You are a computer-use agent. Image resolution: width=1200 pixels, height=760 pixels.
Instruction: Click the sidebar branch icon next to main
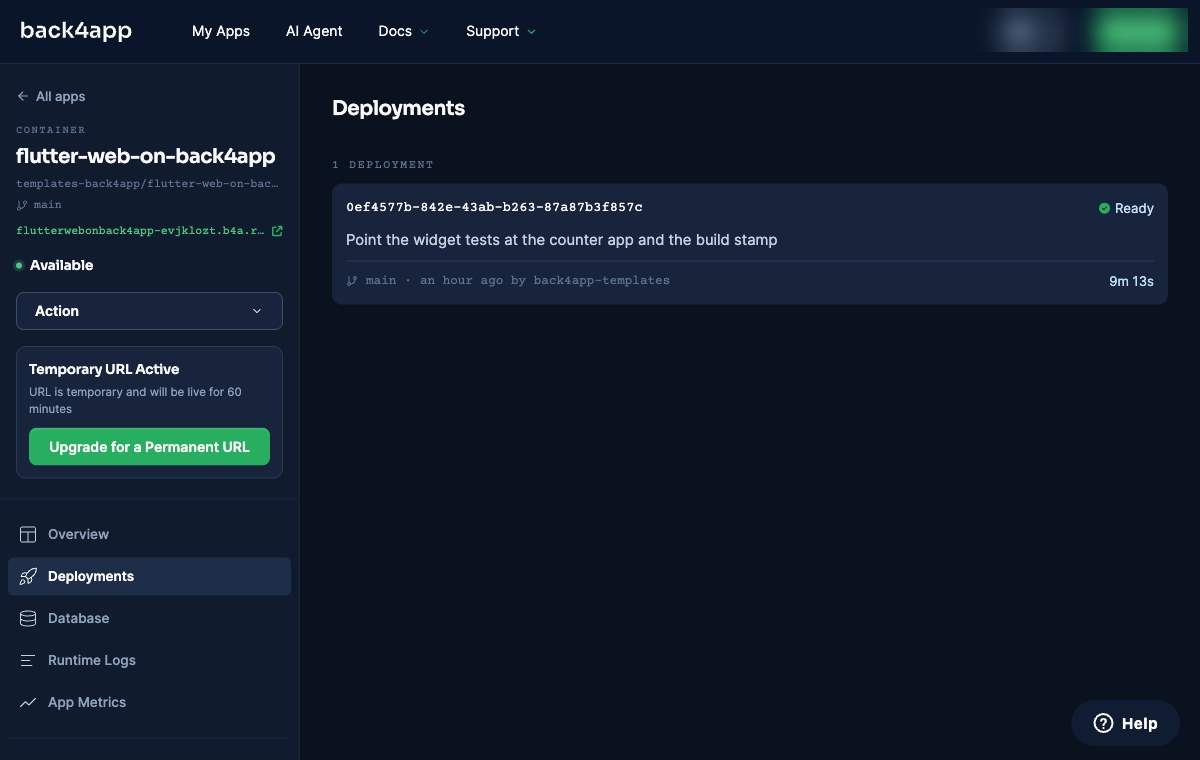pos(22,205)
